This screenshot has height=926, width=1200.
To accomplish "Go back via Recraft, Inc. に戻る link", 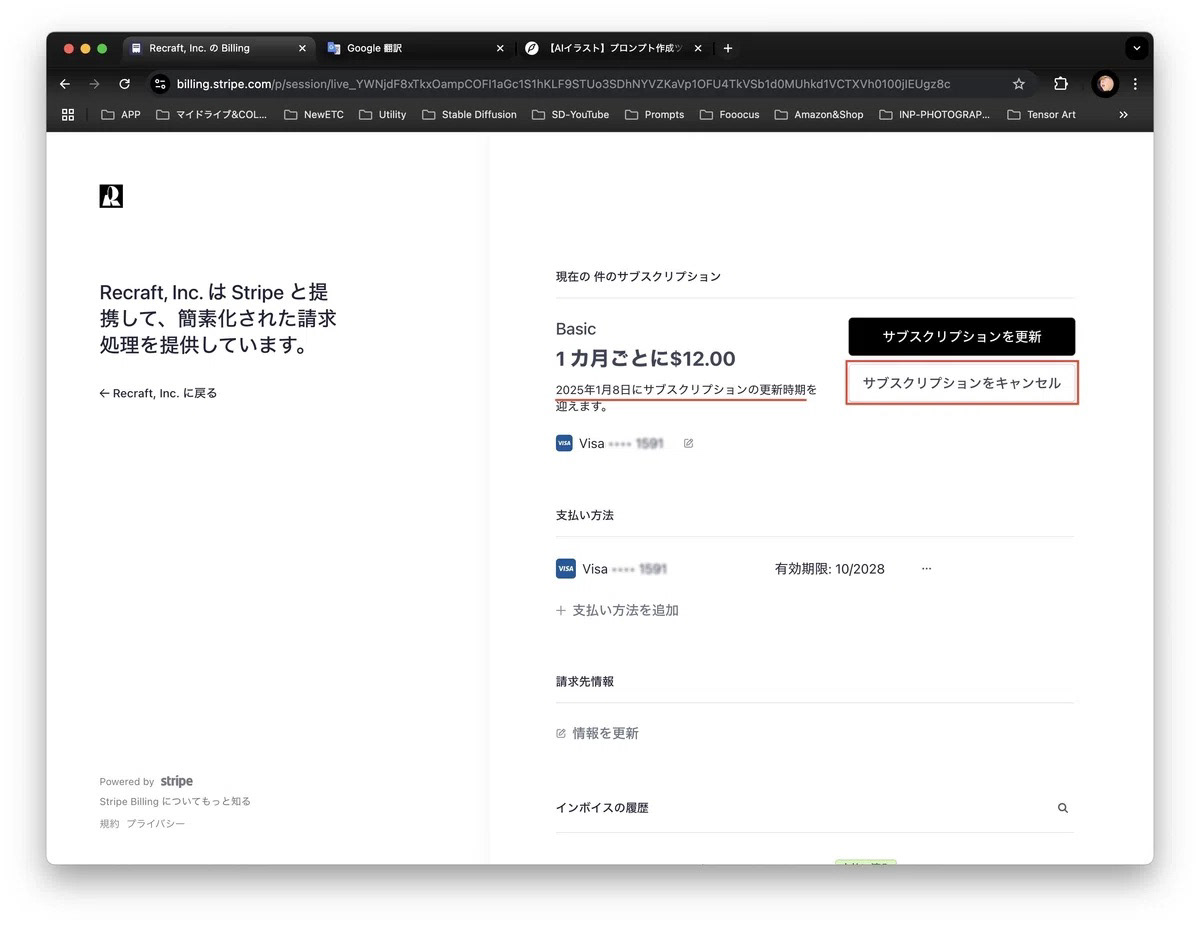I will (x=159, y=393).
